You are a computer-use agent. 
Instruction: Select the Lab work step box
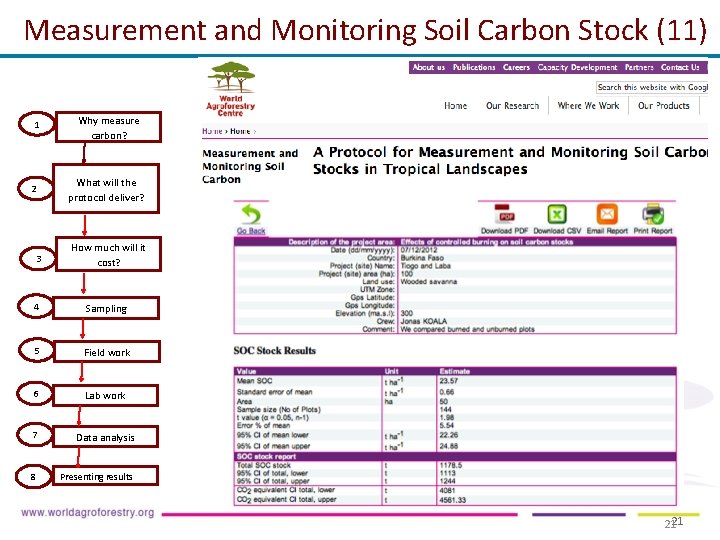coord(106,395)
